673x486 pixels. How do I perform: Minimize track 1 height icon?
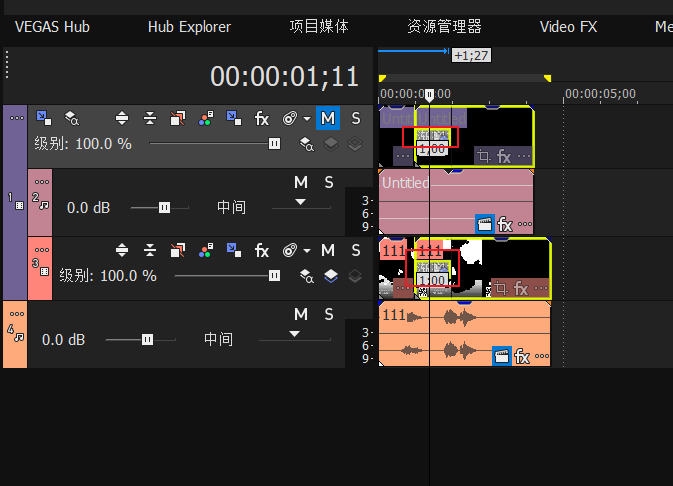click(x=150, y=118)
